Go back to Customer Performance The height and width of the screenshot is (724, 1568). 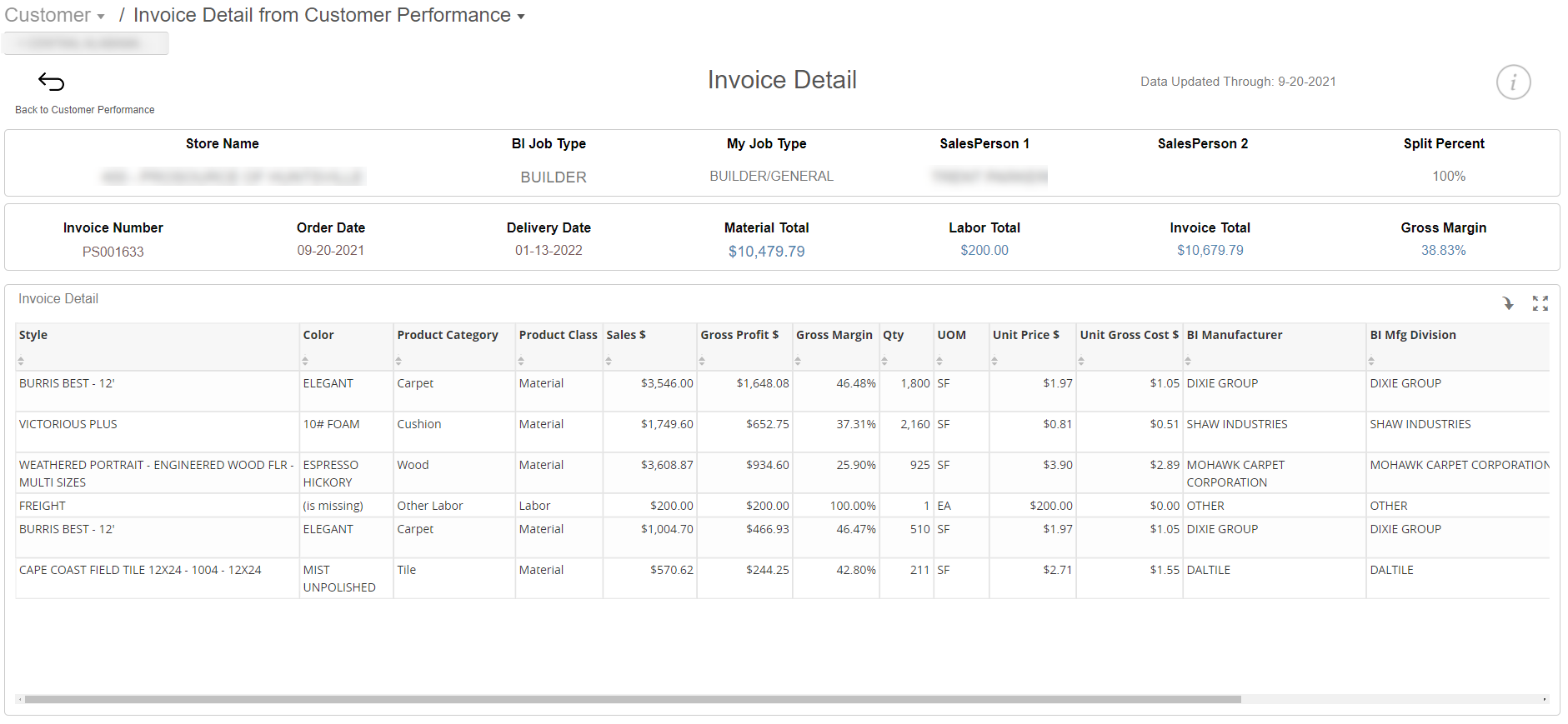(x=85, y=110)
